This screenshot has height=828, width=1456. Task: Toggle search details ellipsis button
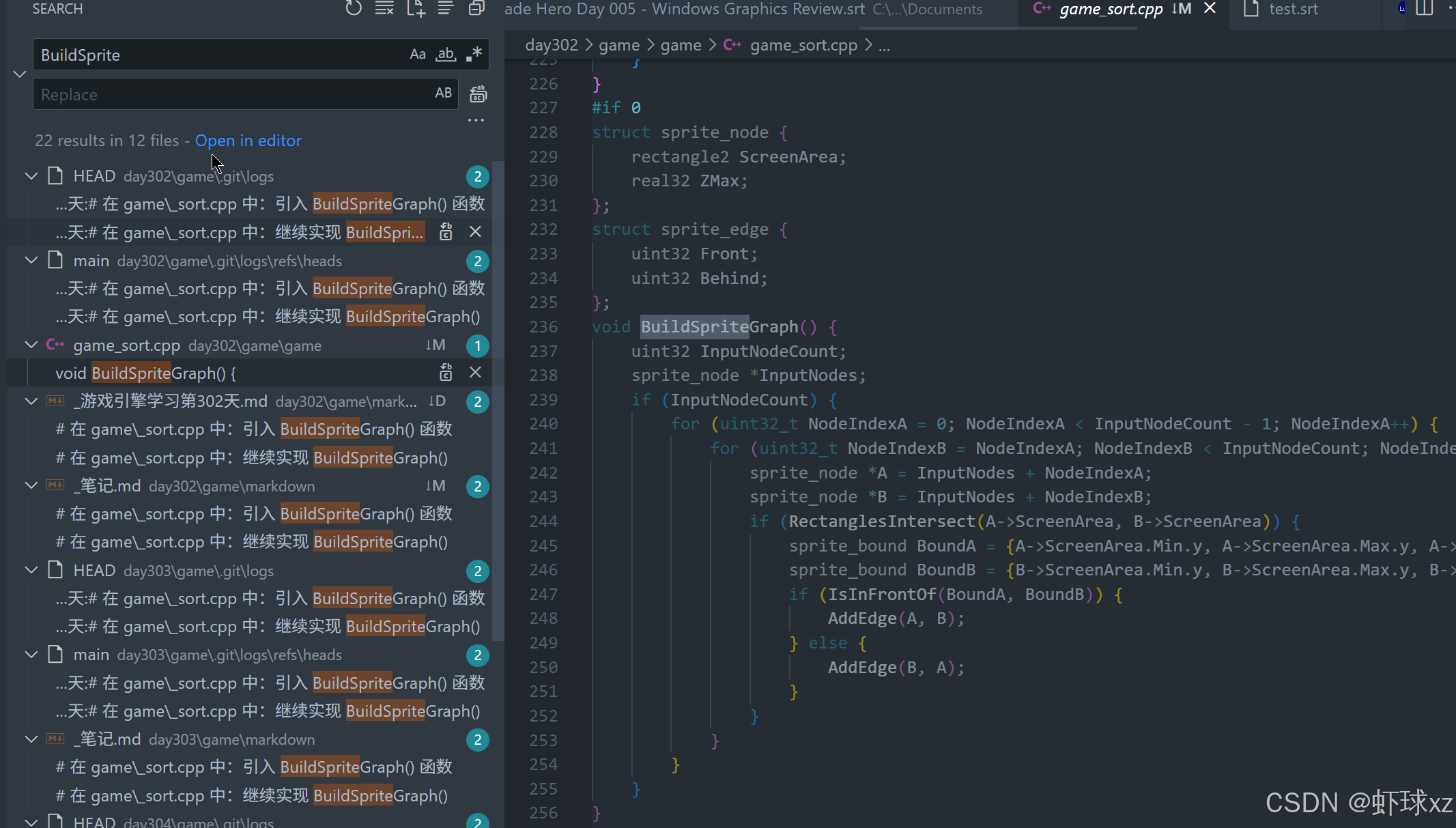tap(476, 121)
